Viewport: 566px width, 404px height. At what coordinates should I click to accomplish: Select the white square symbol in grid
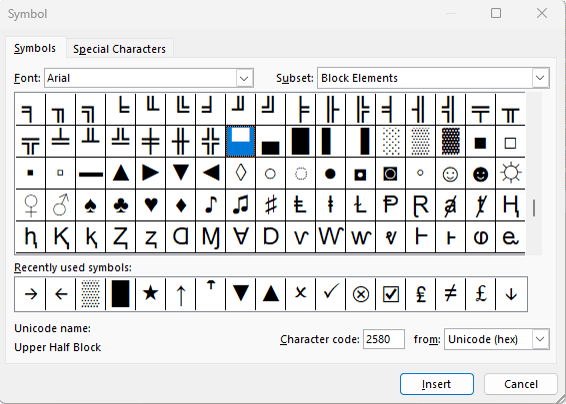[510, 142]
